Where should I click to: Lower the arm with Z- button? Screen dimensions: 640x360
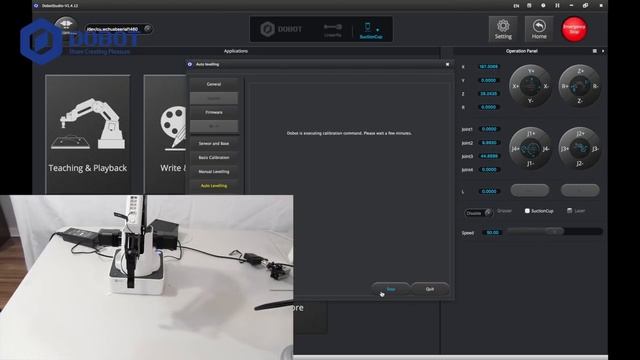tap(580, 101)
